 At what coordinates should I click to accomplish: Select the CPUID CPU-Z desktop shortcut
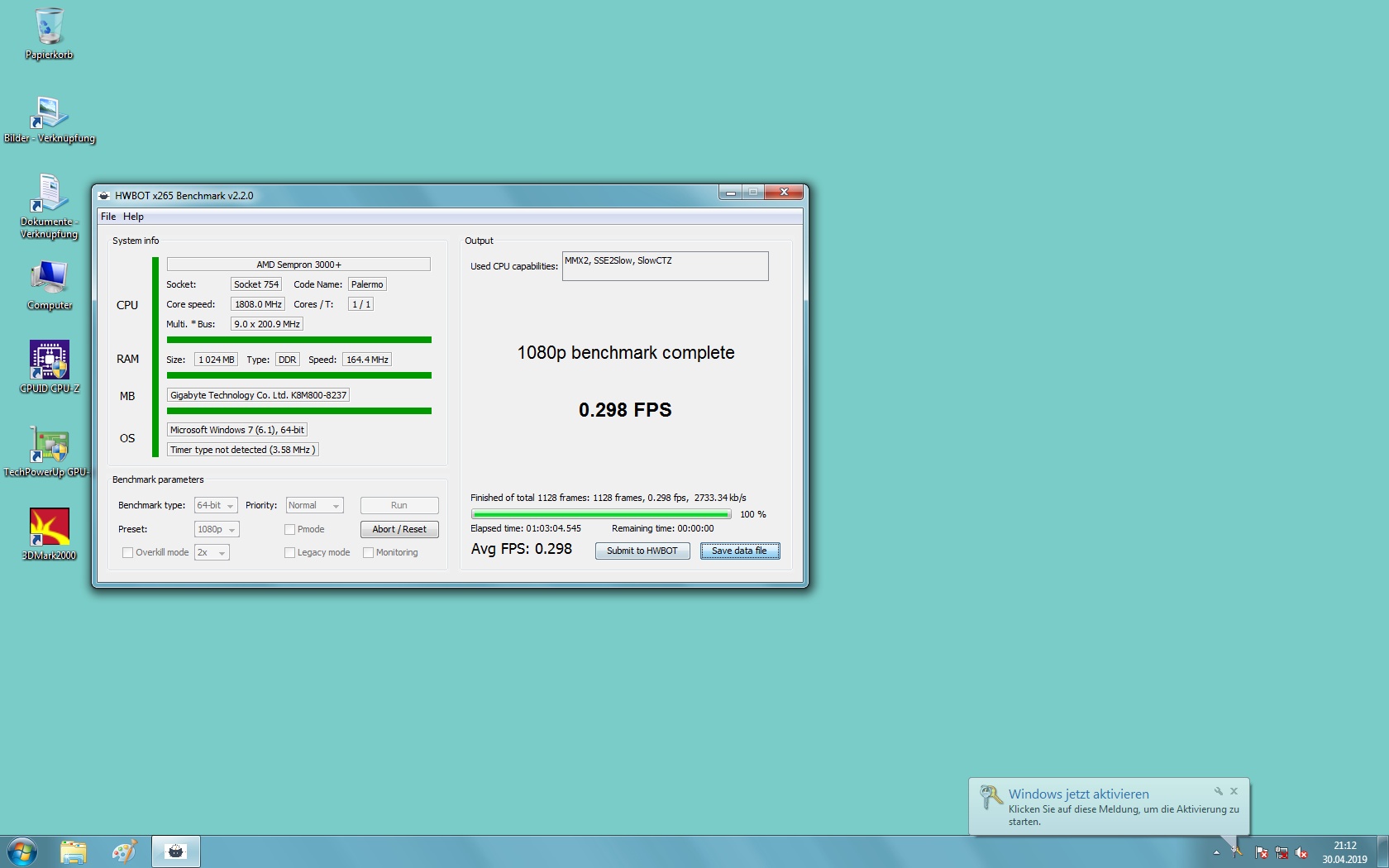click(50, 367)
